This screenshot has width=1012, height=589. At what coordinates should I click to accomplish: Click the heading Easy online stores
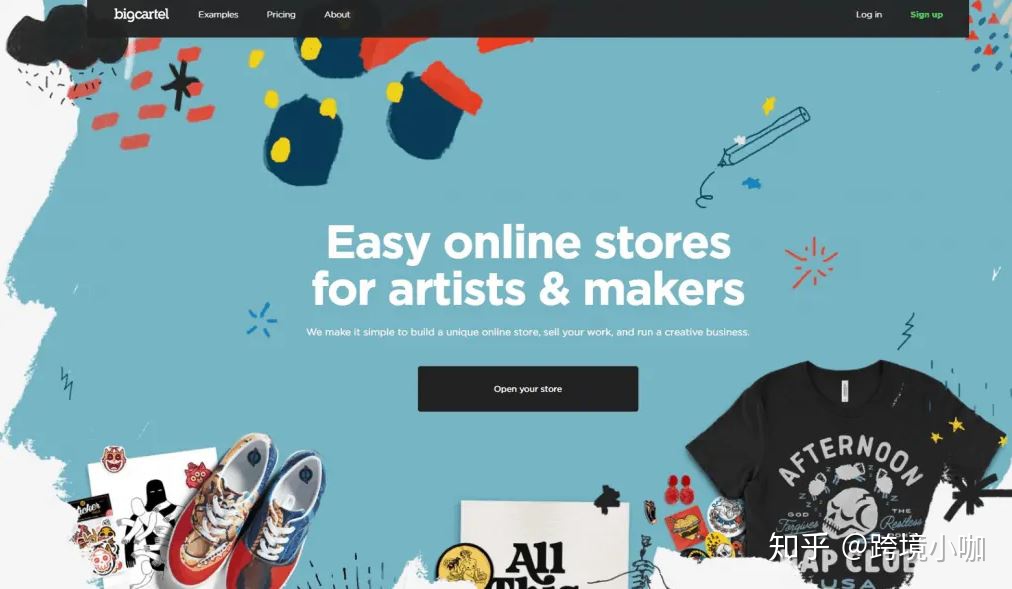[528, 243]
